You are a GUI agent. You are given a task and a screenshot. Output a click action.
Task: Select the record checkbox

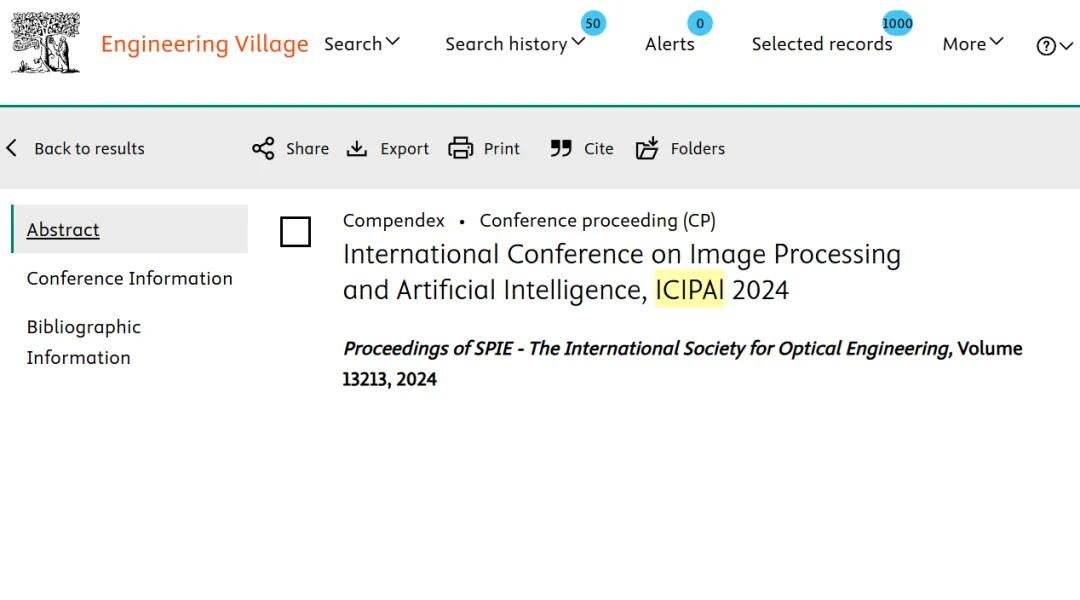(295, 232)
